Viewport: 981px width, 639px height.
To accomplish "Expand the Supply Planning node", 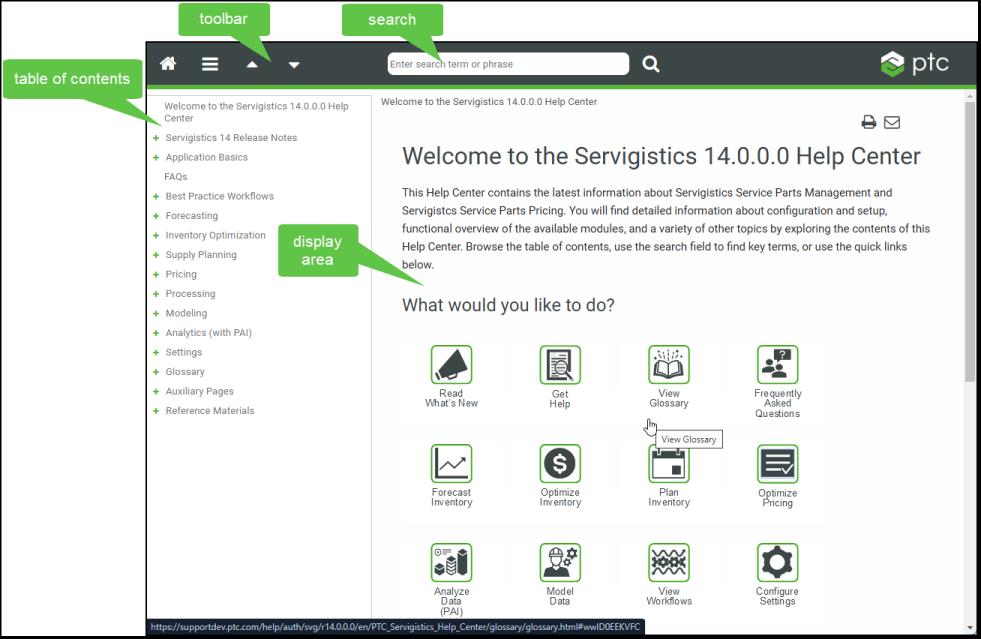I will pyautogui.click(x=156, y=255).
